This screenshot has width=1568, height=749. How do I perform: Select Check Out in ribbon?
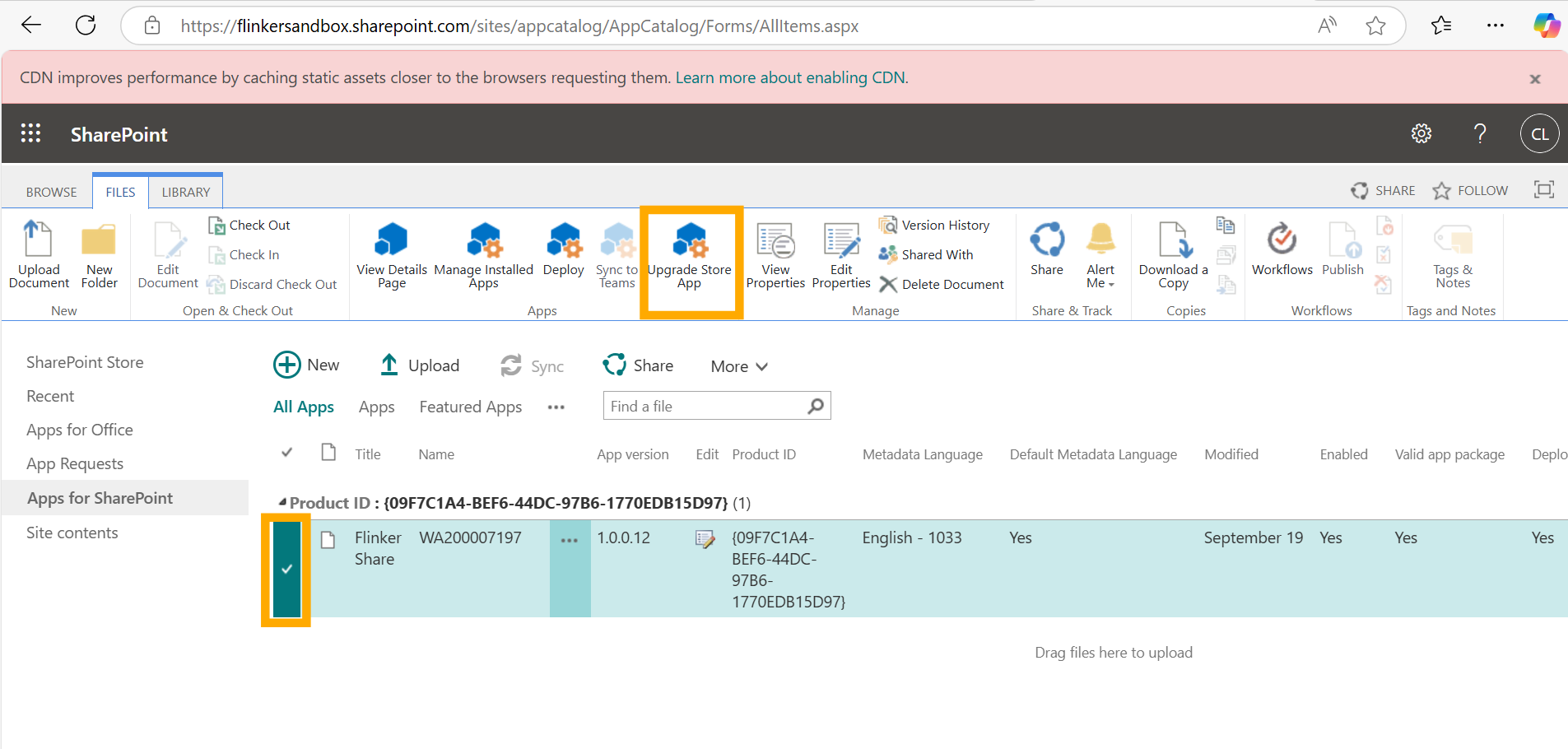click(249, 225)
